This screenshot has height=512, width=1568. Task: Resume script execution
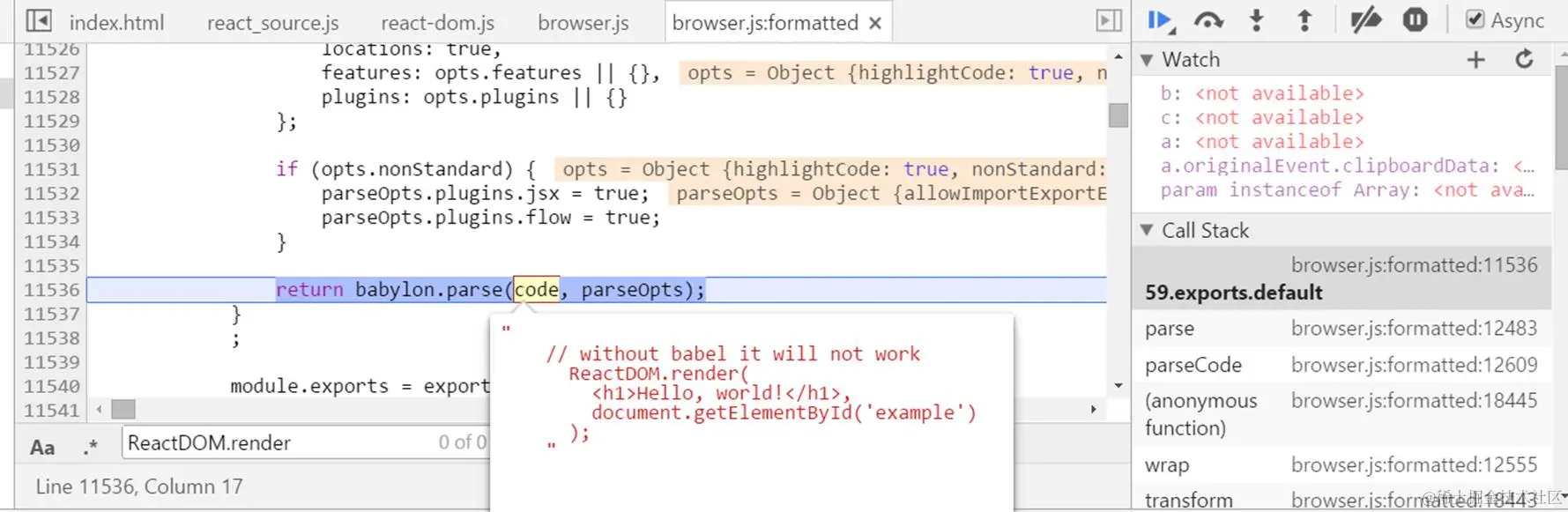(1161, 20)
